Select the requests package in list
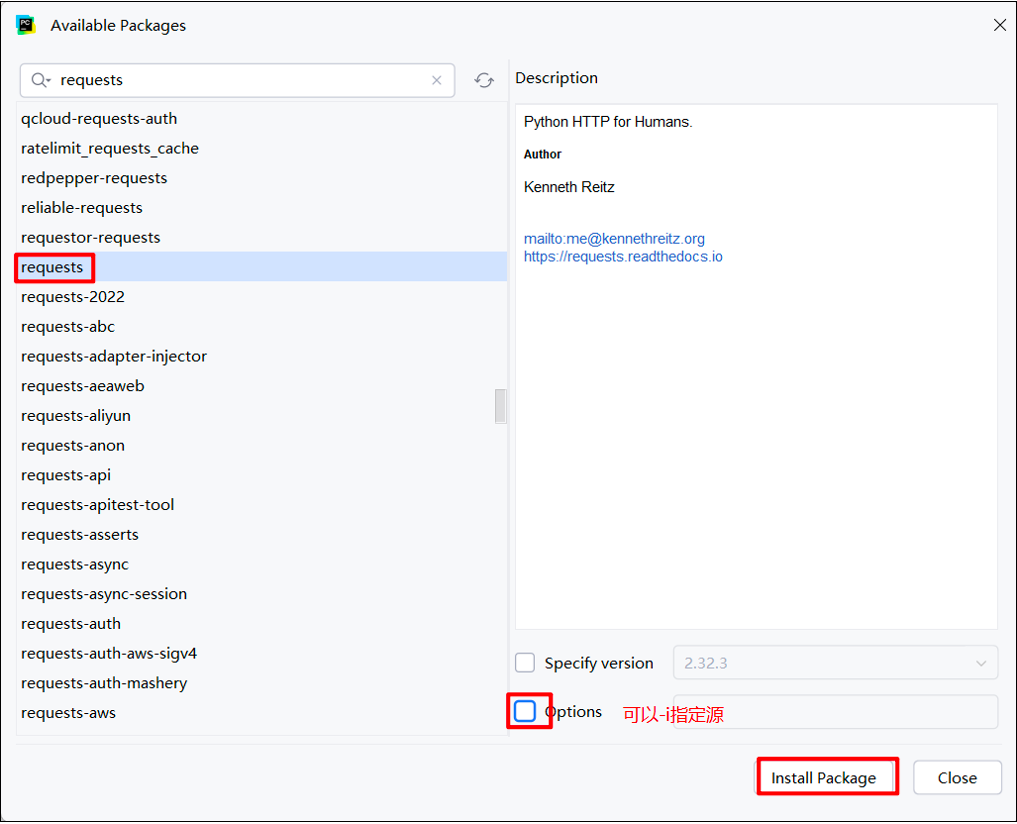The image size is (1017, 824). click(52, 267)
